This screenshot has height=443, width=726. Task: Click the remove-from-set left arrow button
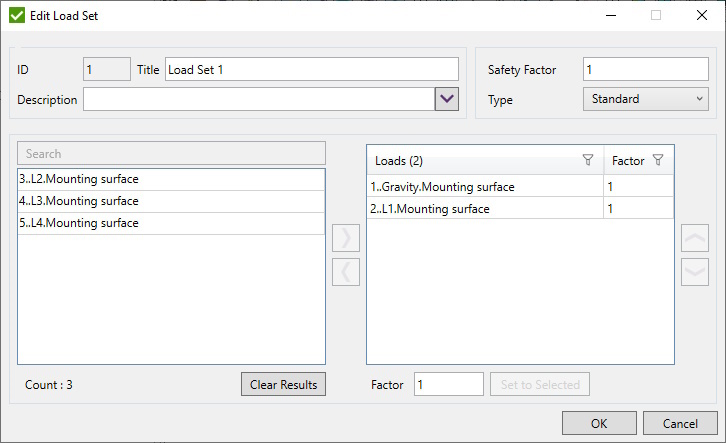(345, 271)
